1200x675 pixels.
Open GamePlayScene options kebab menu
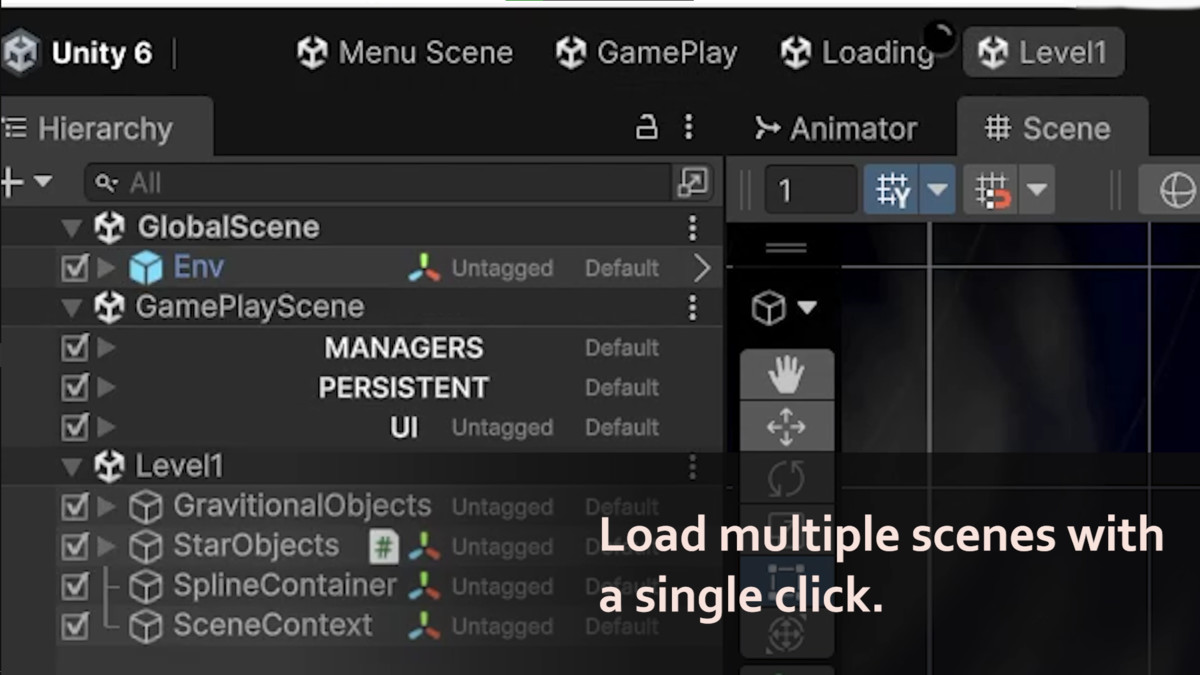coord(692,307)
